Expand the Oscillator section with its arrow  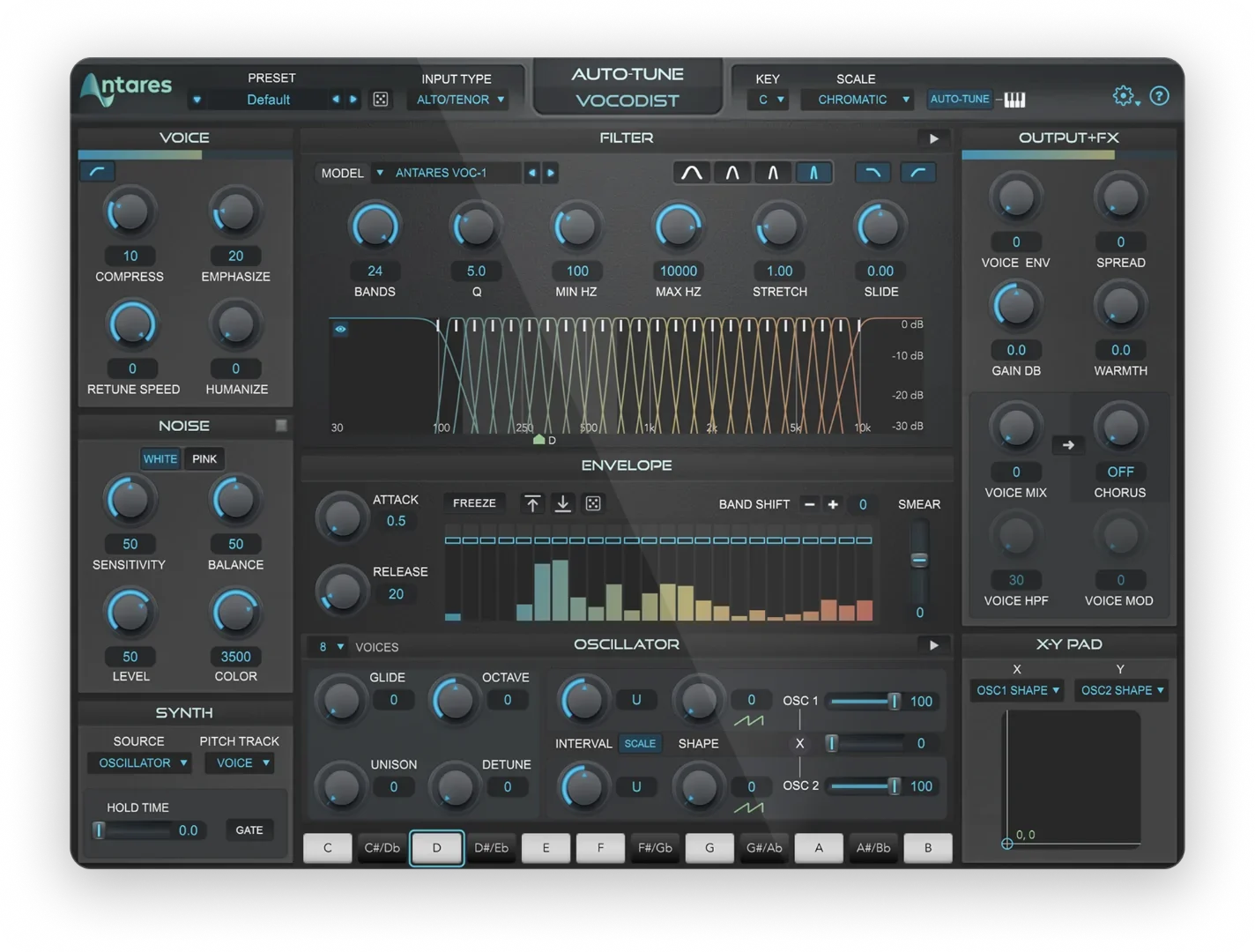pos(933,645)
